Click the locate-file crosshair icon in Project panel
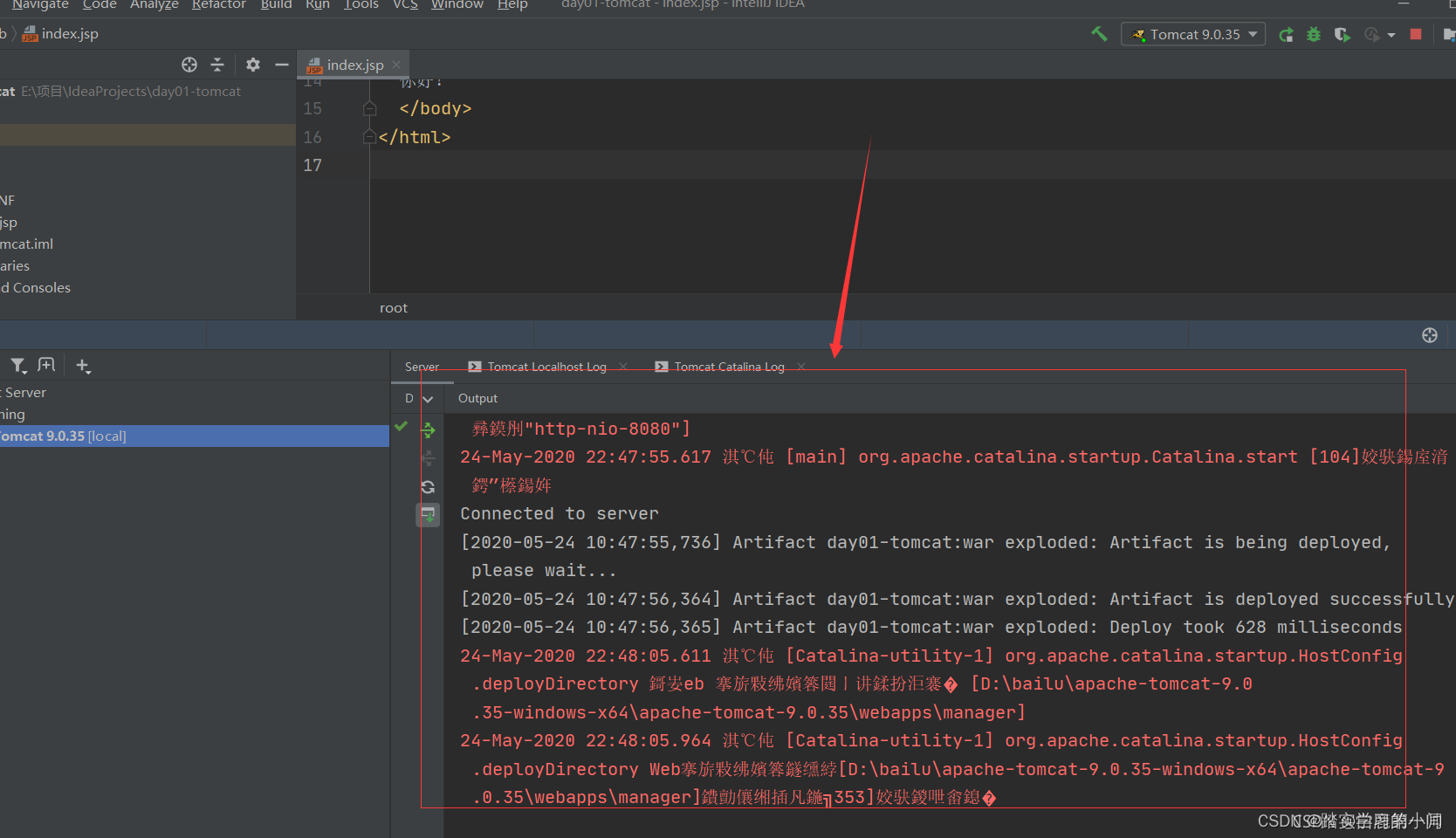Viewport: 1456px width, 838px height. point(189,65)
